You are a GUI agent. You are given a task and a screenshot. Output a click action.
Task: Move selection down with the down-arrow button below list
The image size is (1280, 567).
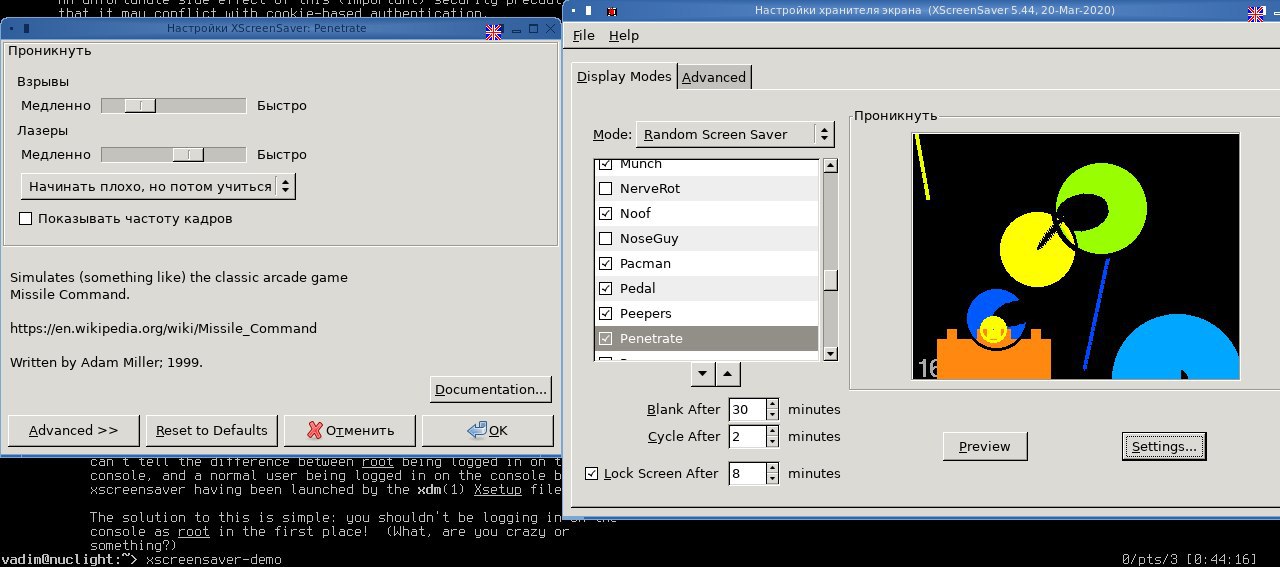click(x=703, y=374)
